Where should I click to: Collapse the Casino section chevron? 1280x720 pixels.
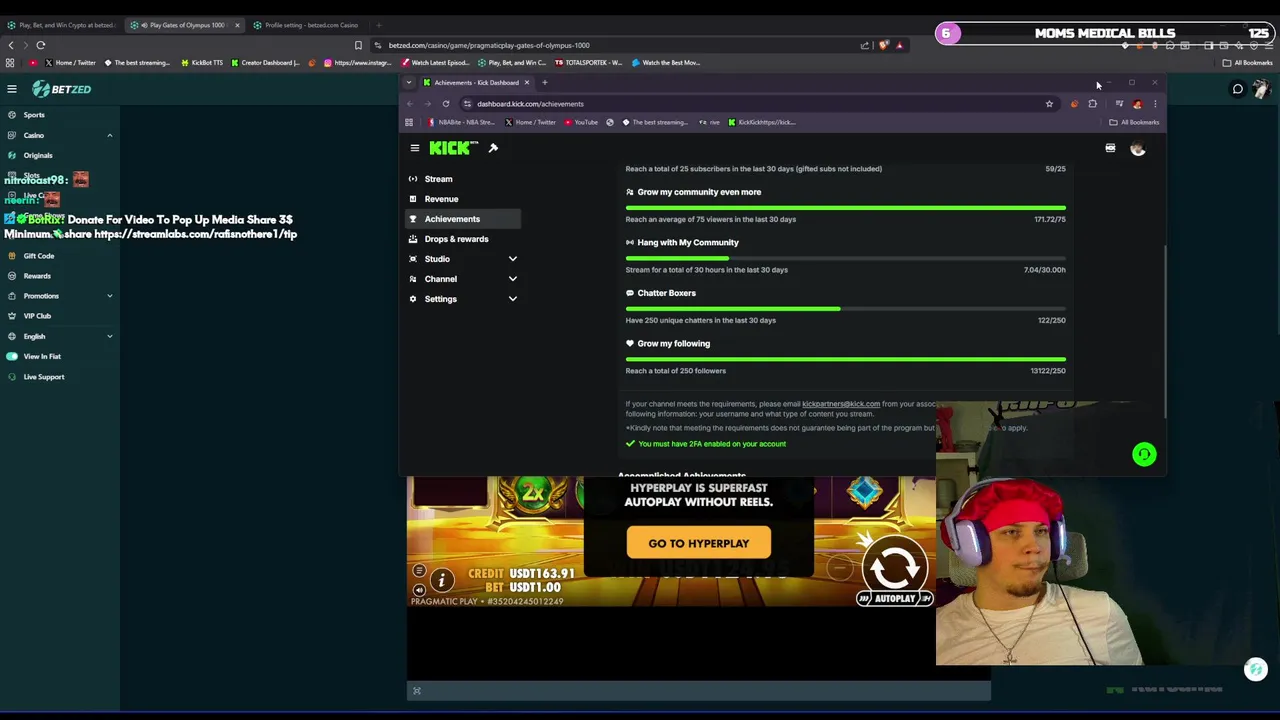click(x=110, y=135)
